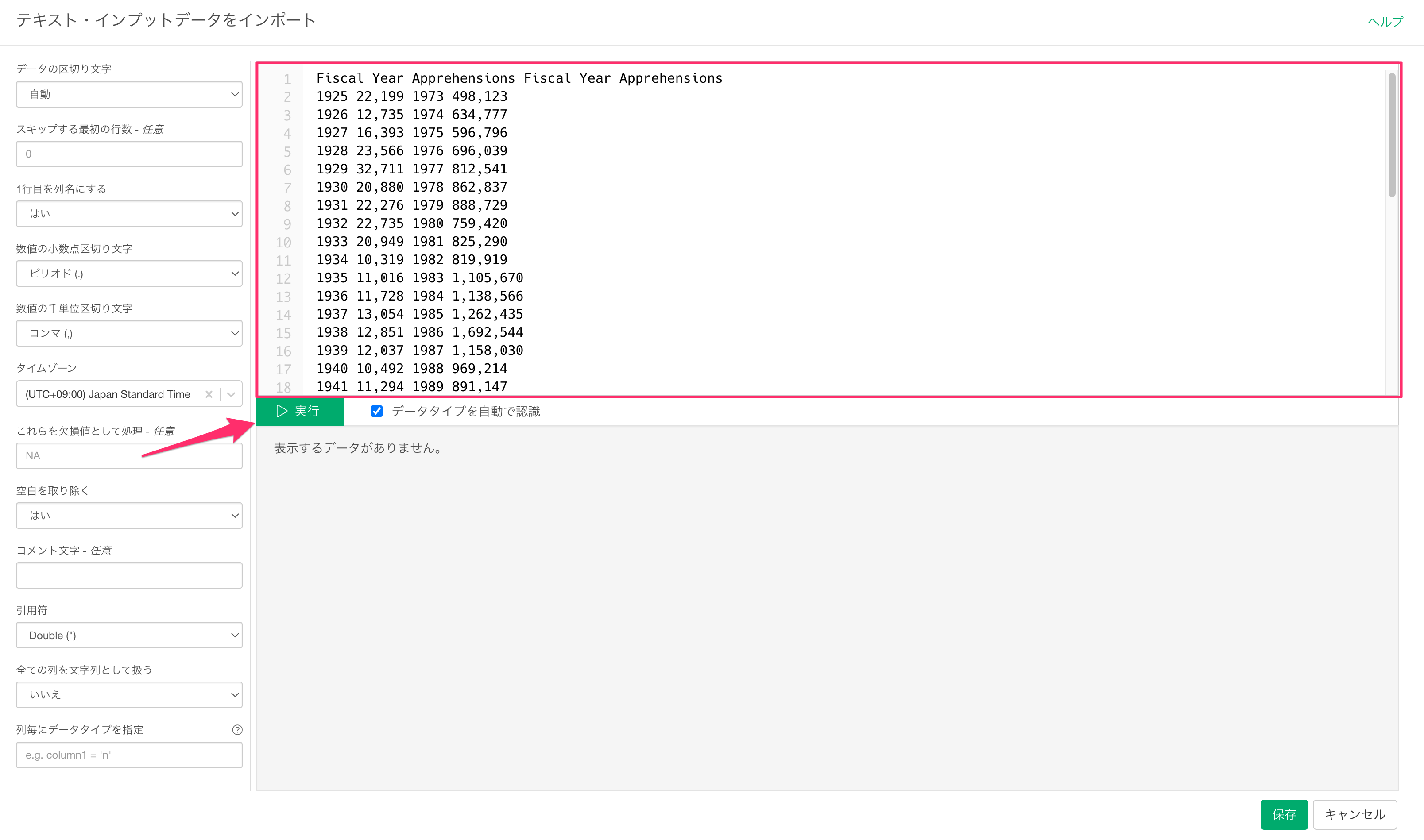
Task: Click the line '1933 20,949 1981 825,290'
Action: click(x=412, y=241)
